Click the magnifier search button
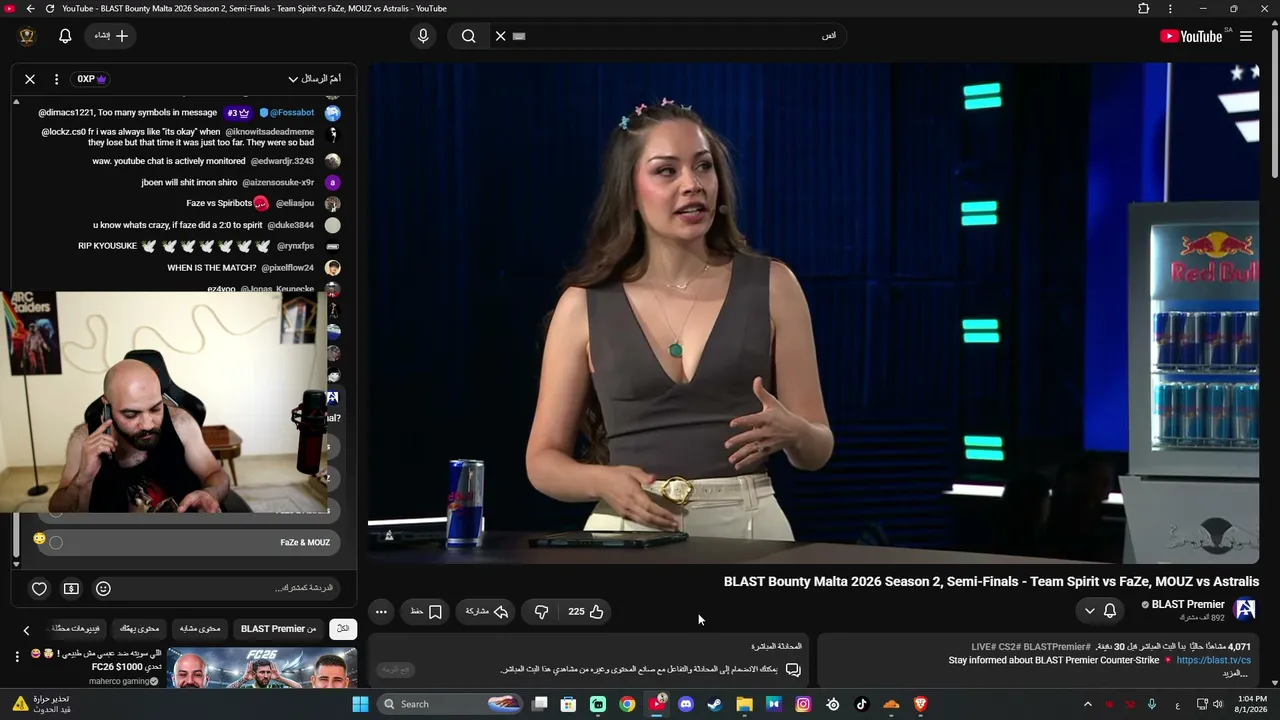The width and height of the screenshot is (1280, 720). pyautogui.click(x=468, y=36)
